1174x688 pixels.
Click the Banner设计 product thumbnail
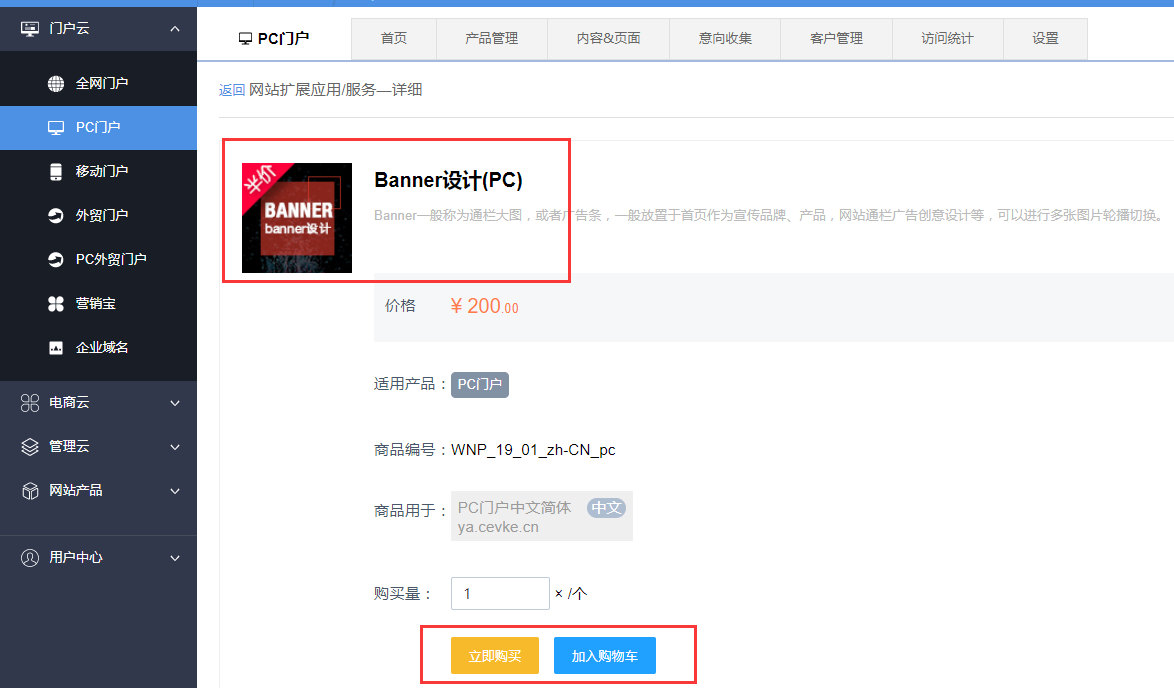click(297, 218)
